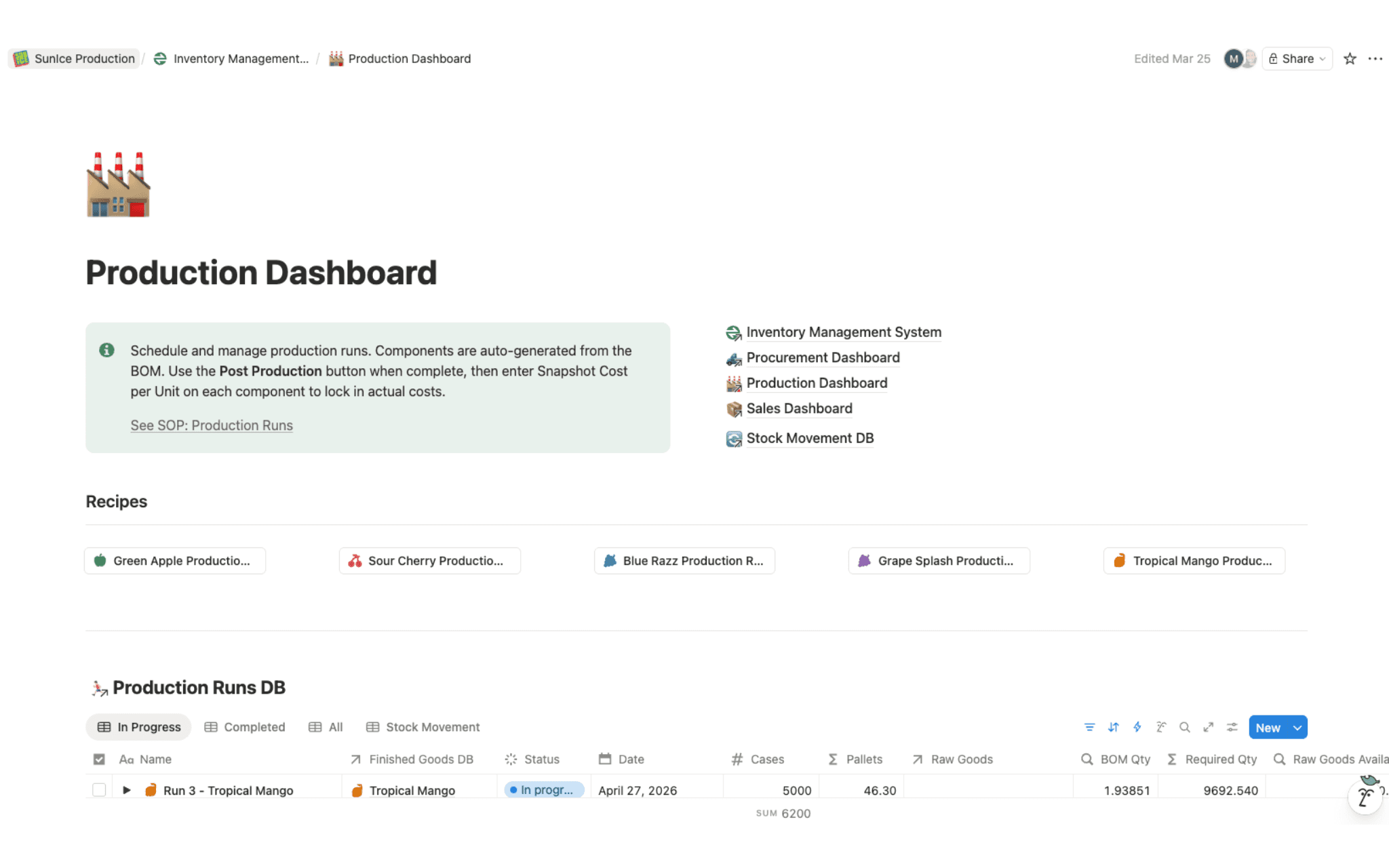Expand the Run 3 - Tropical Mango row
1389x868 pixels.
(125, 789)
